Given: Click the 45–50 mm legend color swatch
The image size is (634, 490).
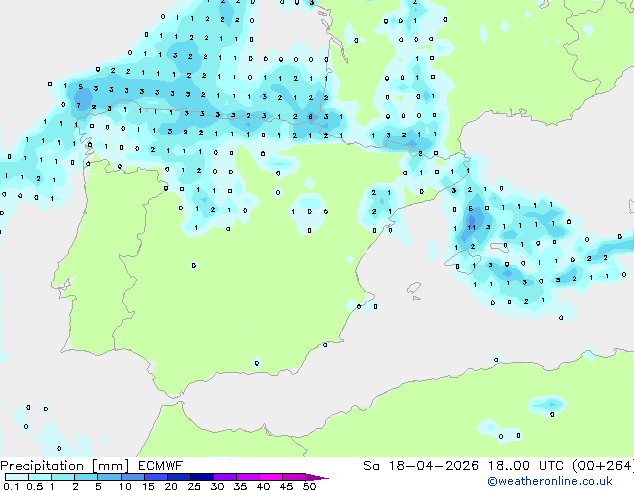Looking at the screenshot, I should pyautogui.click(x=294, y=477).
